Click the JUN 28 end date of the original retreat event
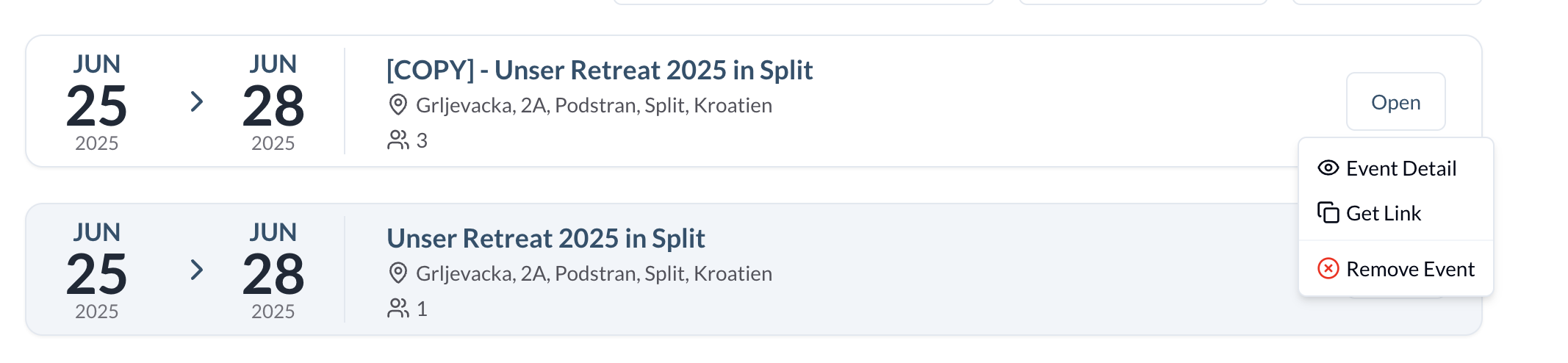 click(x=273, y=271)
